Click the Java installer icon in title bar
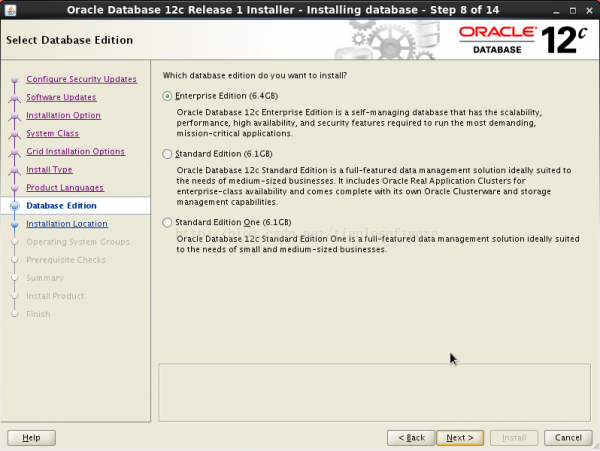The height and width of the screenshot is (451, 600). tap(10, 10)
